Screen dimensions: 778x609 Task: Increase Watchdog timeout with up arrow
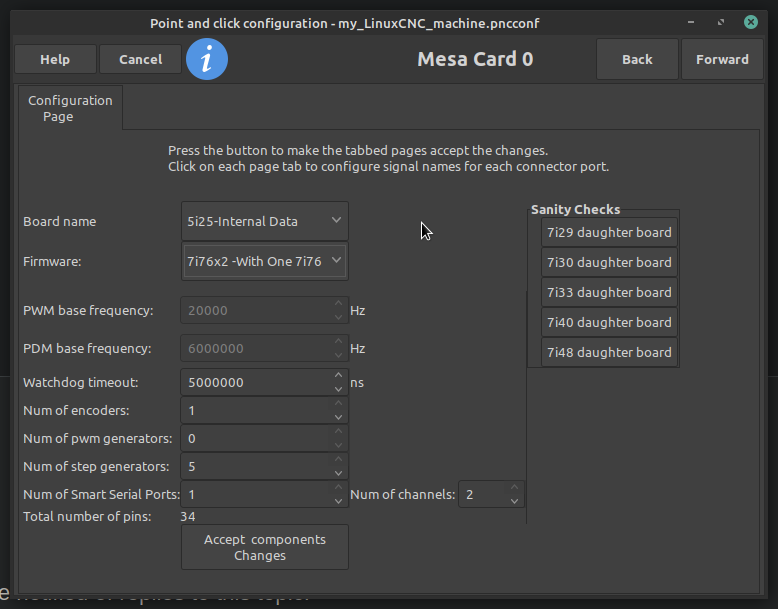click(338, 375)
